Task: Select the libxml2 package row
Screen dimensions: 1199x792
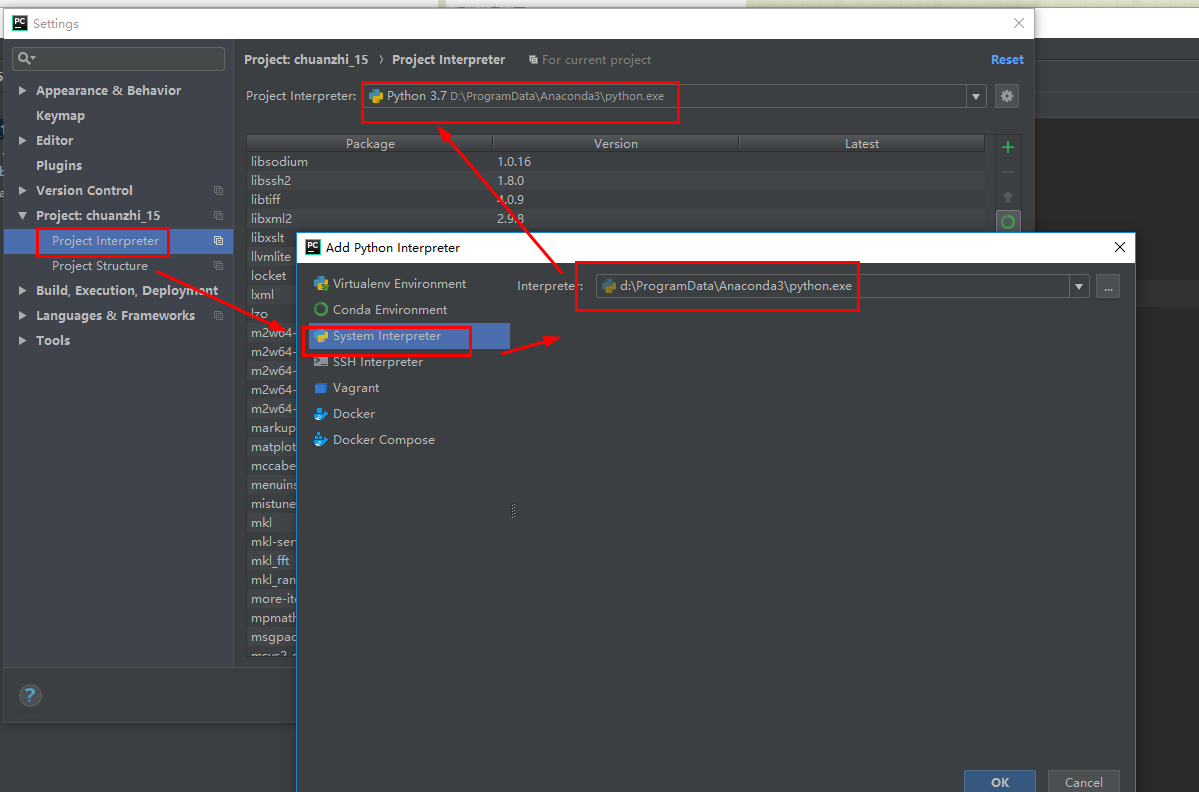Action: click(616, 219)
